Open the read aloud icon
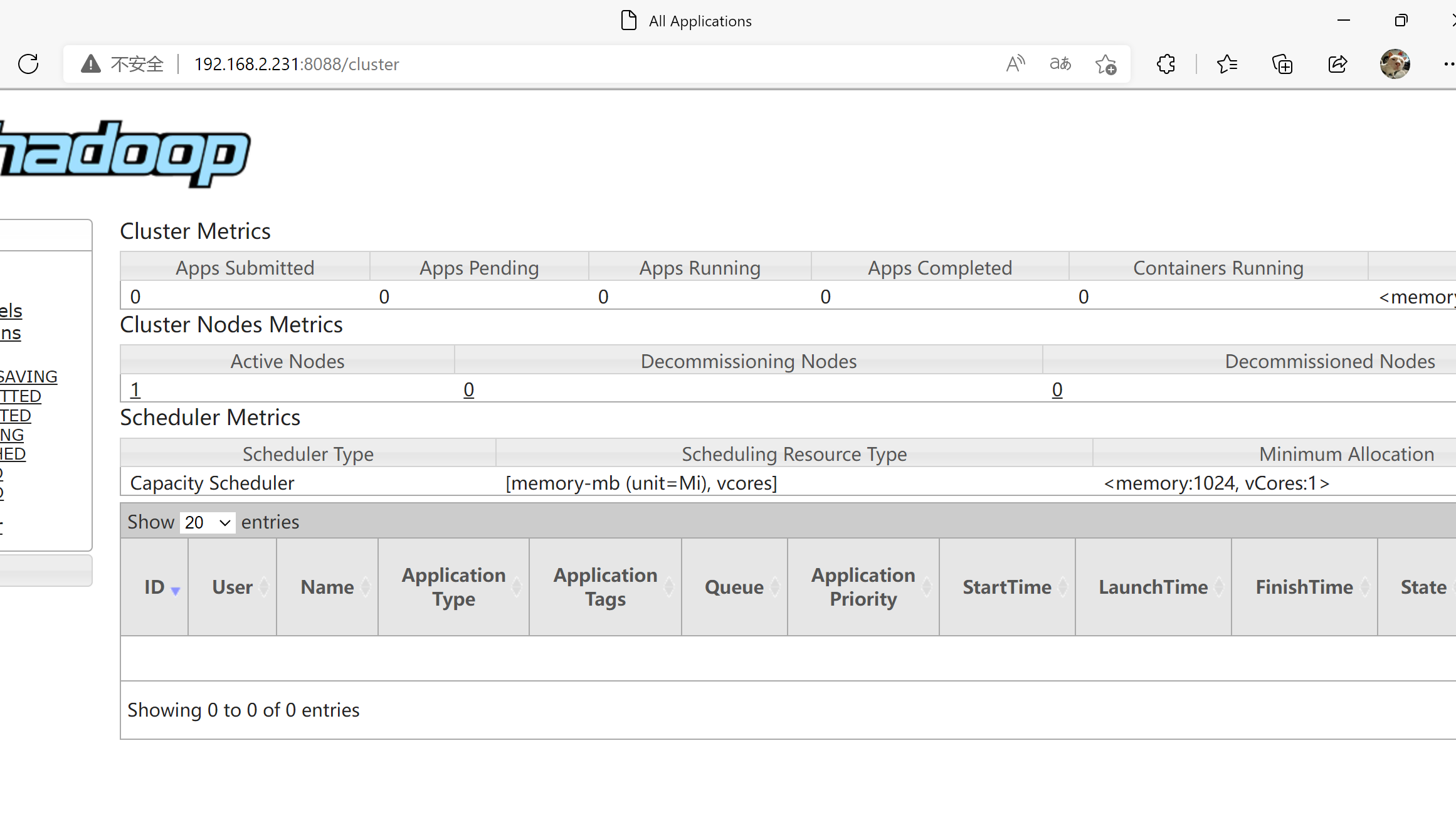Viewport: 1456px width, 832px height. point(1015,64)
